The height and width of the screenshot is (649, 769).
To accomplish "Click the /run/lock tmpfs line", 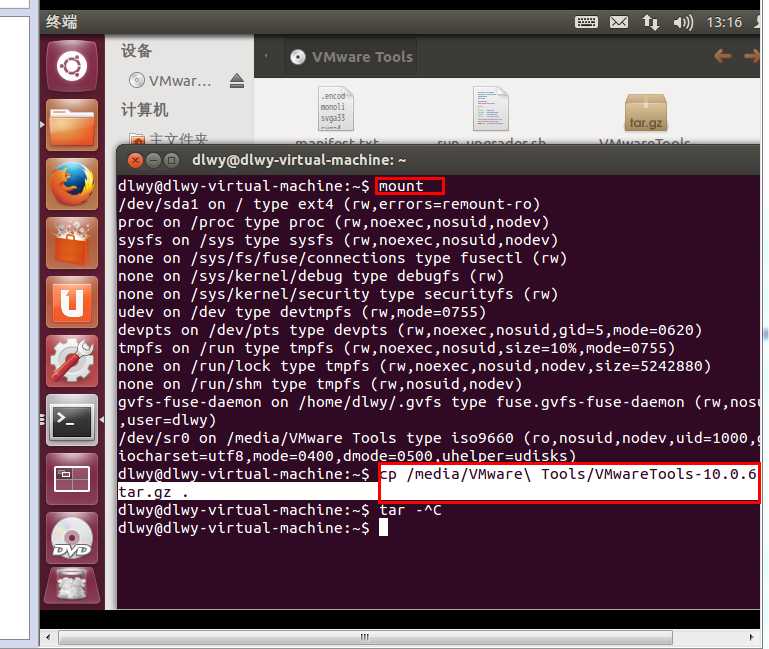I will pos(414,366).
